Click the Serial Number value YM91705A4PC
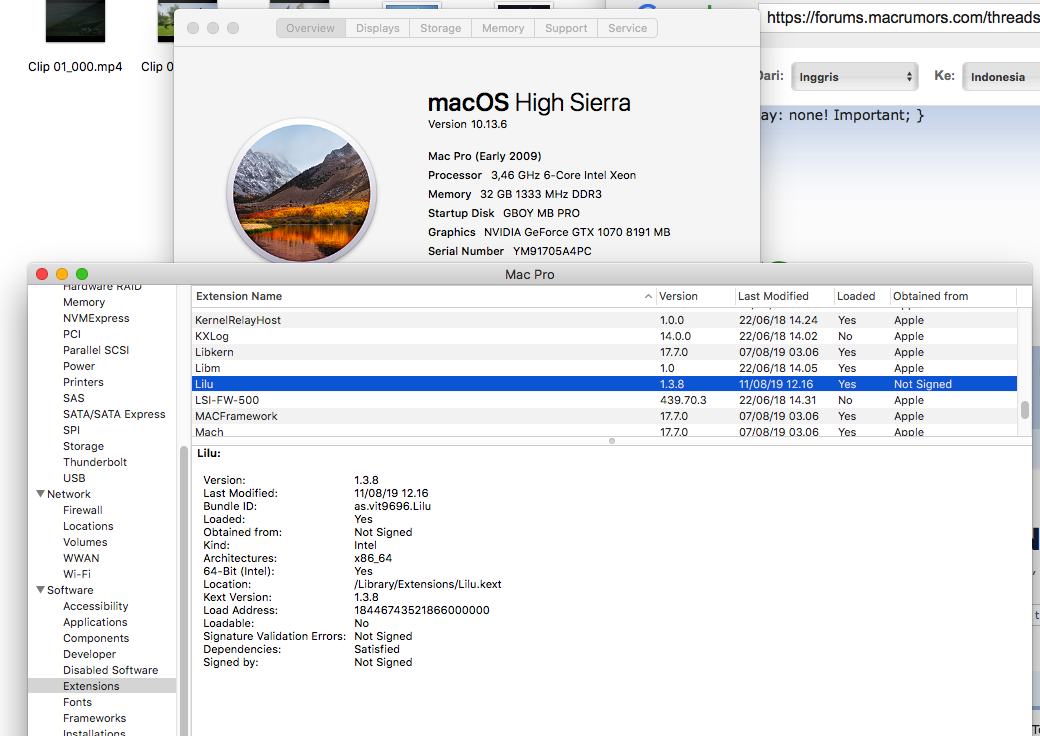Screen dimensions: 1040x736 [x=552, y=251]
